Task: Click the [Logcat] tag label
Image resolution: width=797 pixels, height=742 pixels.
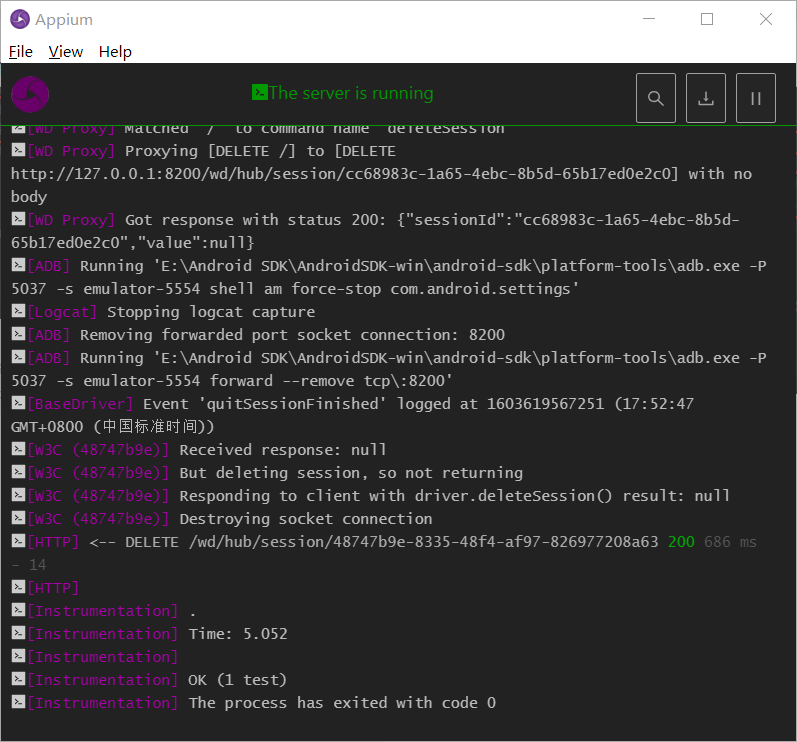Action: 62,312
